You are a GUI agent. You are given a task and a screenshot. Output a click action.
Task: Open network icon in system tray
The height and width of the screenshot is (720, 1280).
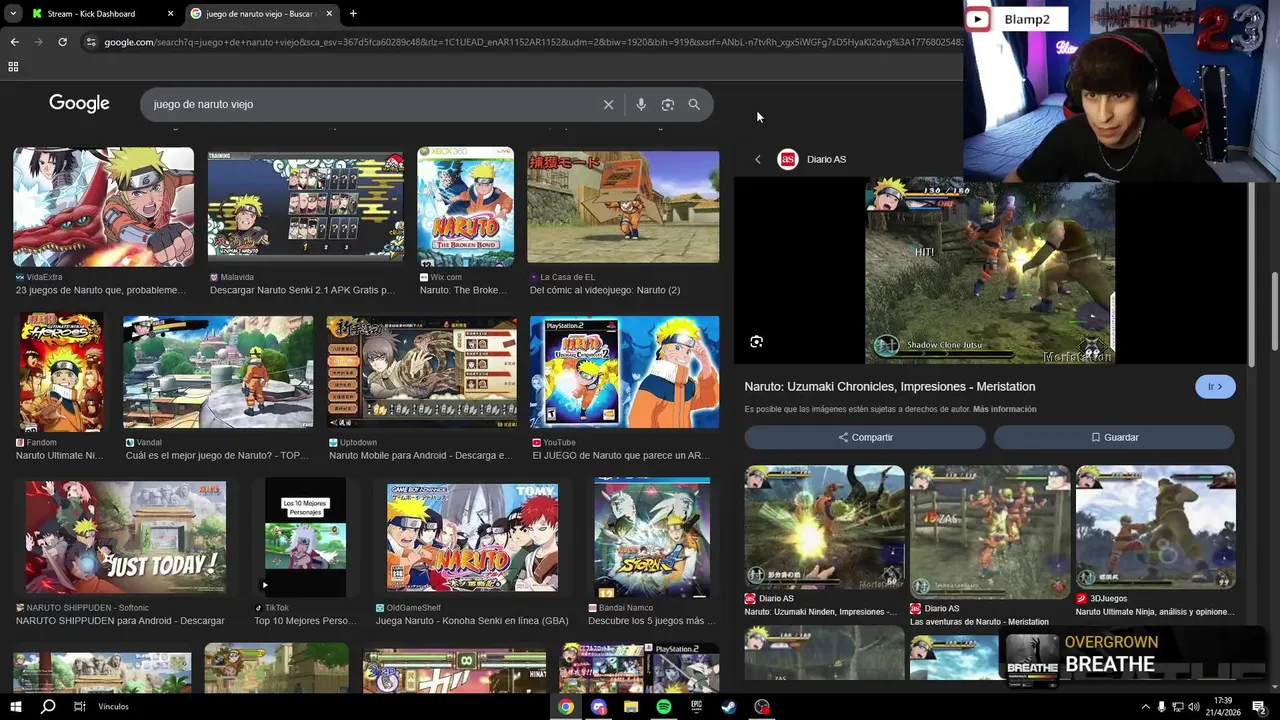pos(1178,707)
